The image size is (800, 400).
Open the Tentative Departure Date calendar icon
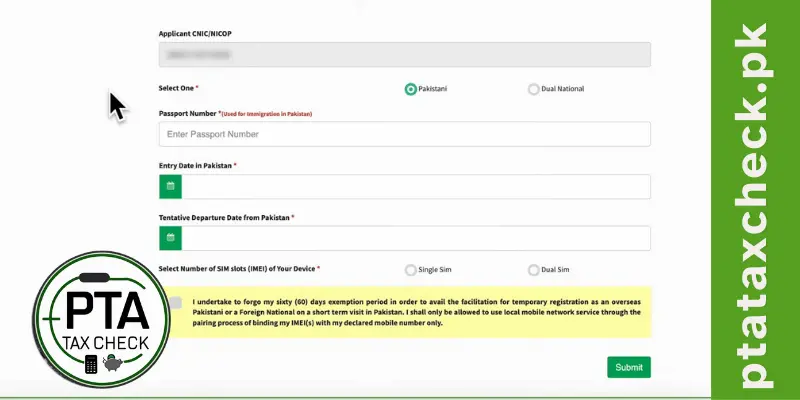170,238
